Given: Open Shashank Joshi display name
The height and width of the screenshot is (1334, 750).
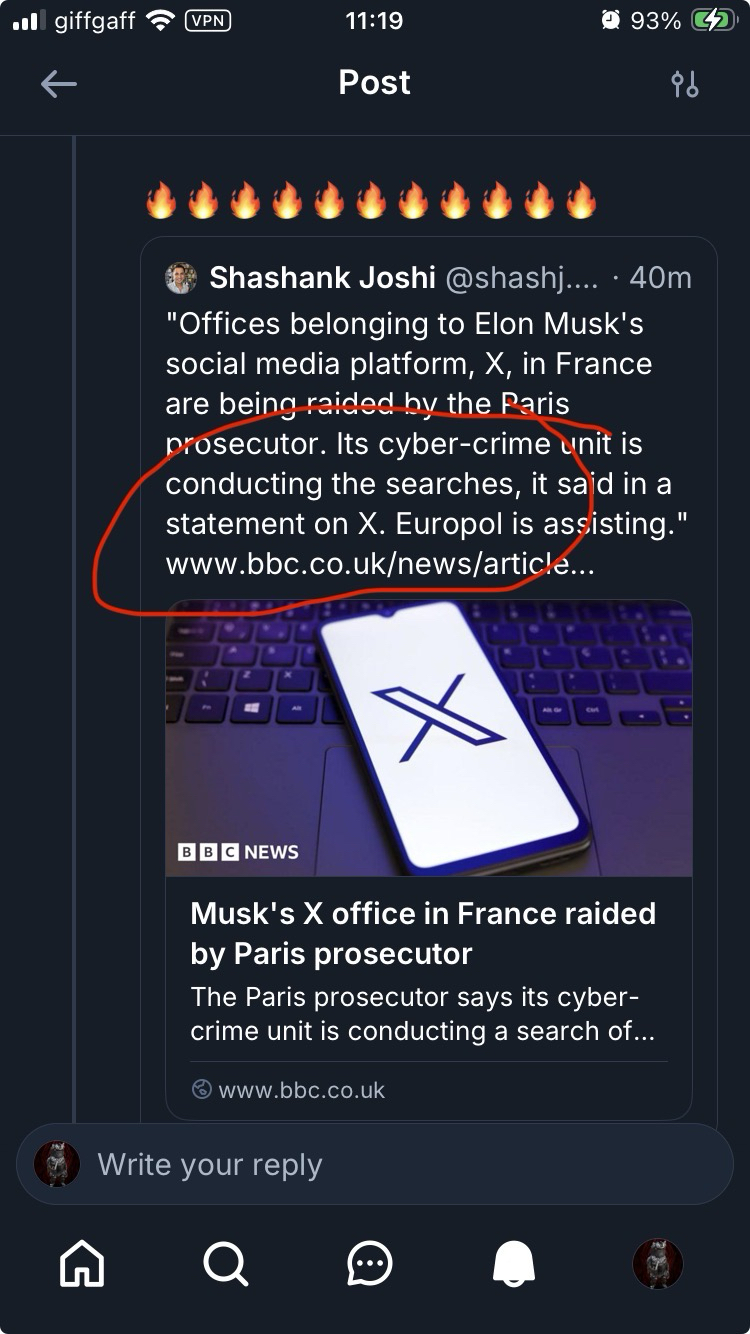Looking at the screenshot, I should (x=322, y=278).
